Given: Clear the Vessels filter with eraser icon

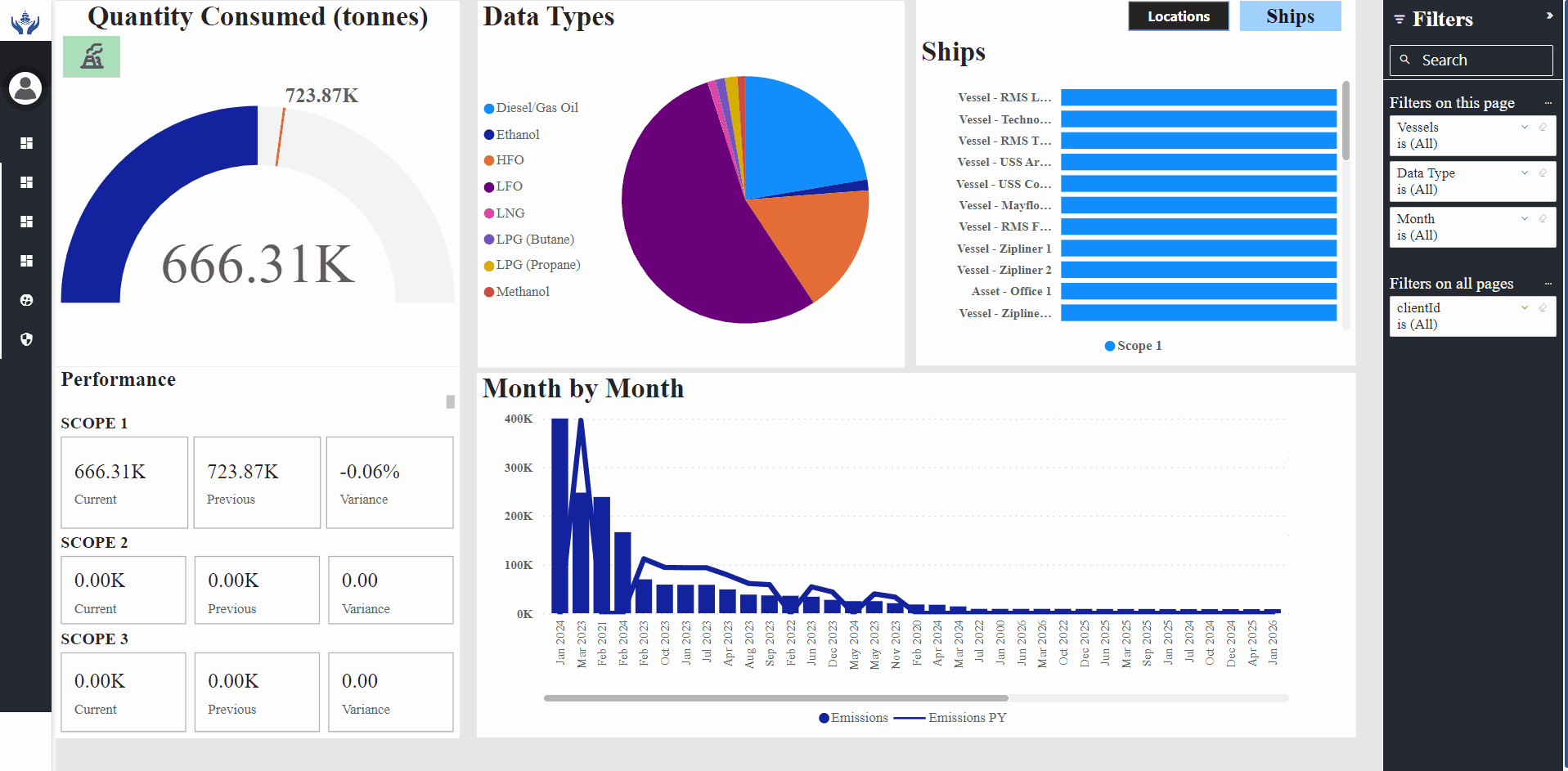Looking at the screenshot, I should [x=1543, y=127].
